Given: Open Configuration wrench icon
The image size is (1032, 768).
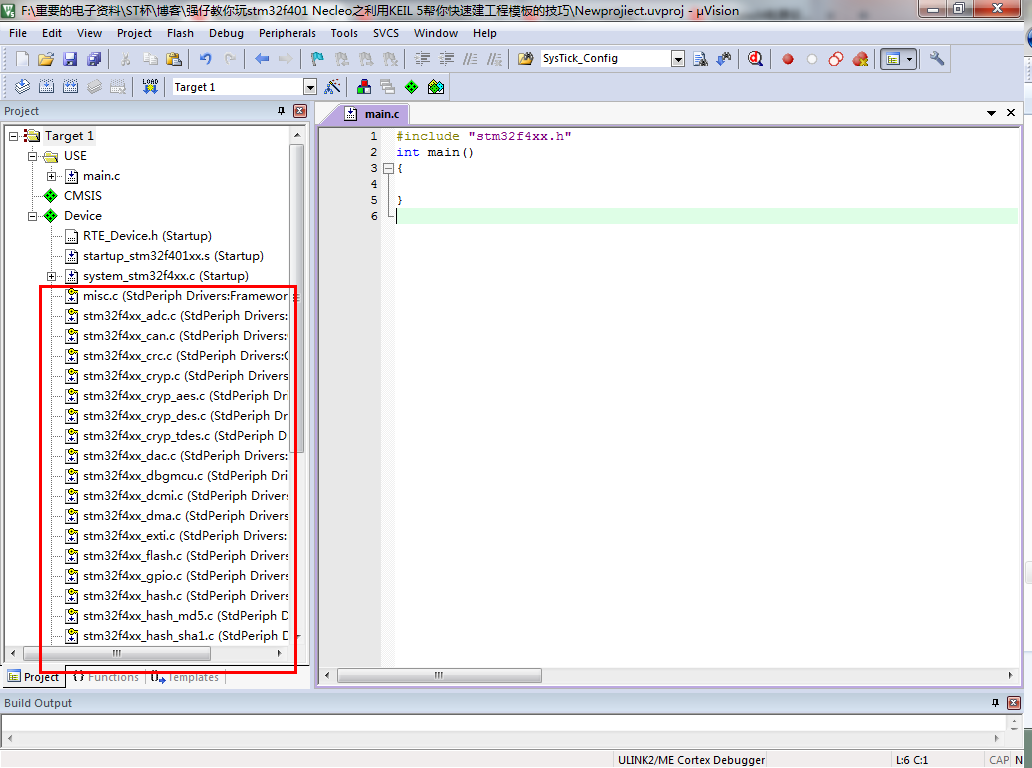Looking at the screenshot, I should [x=937, y=59].
